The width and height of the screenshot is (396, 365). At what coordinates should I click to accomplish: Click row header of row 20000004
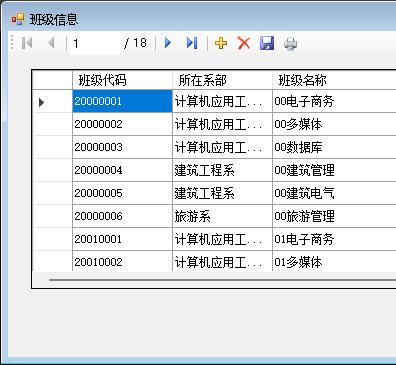53,170
